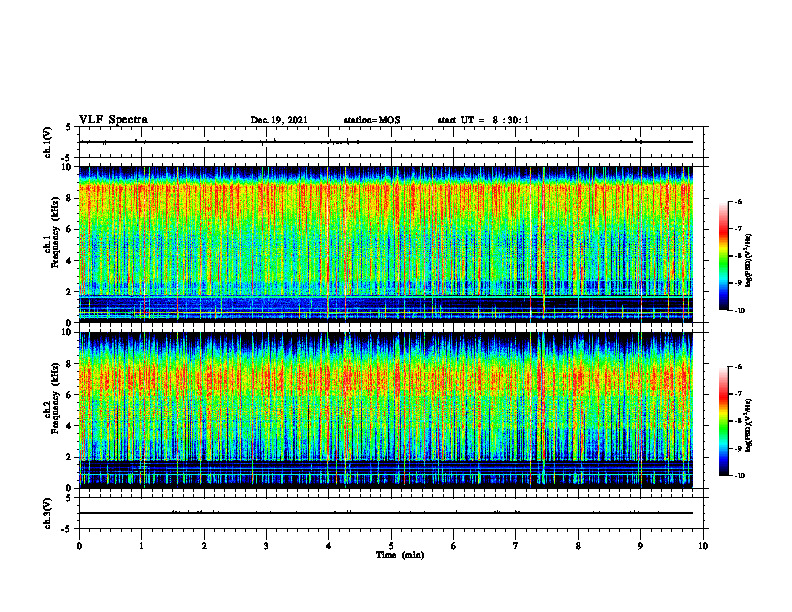Click the "2" kHz tick of ch.2 spectrogram
Screen dimensions: 792x612
coord(70,457)
